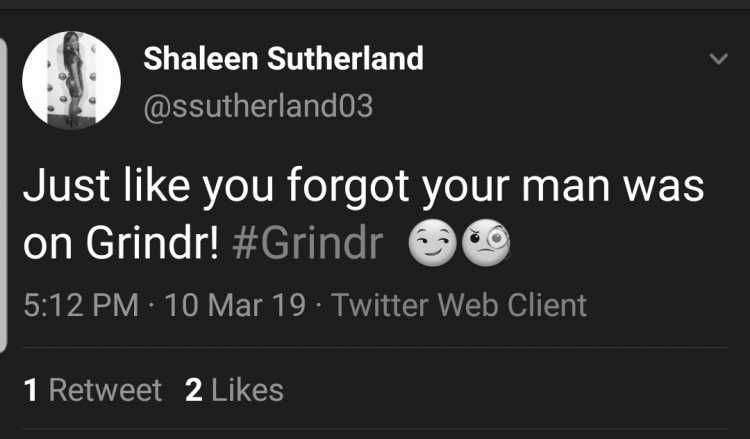Viewport: 750px width, 439px height.
Task: Click the bold number 2 before Likes
Action: click(194, 390)
